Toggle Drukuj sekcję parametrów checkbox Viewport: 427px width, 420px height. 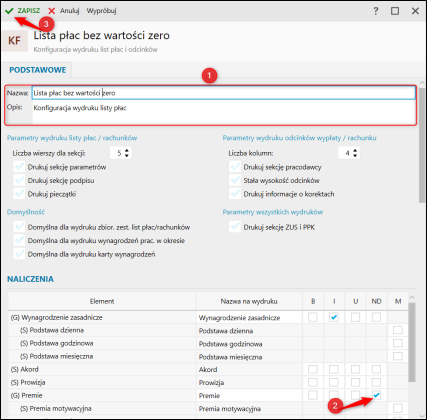[19, 167]
